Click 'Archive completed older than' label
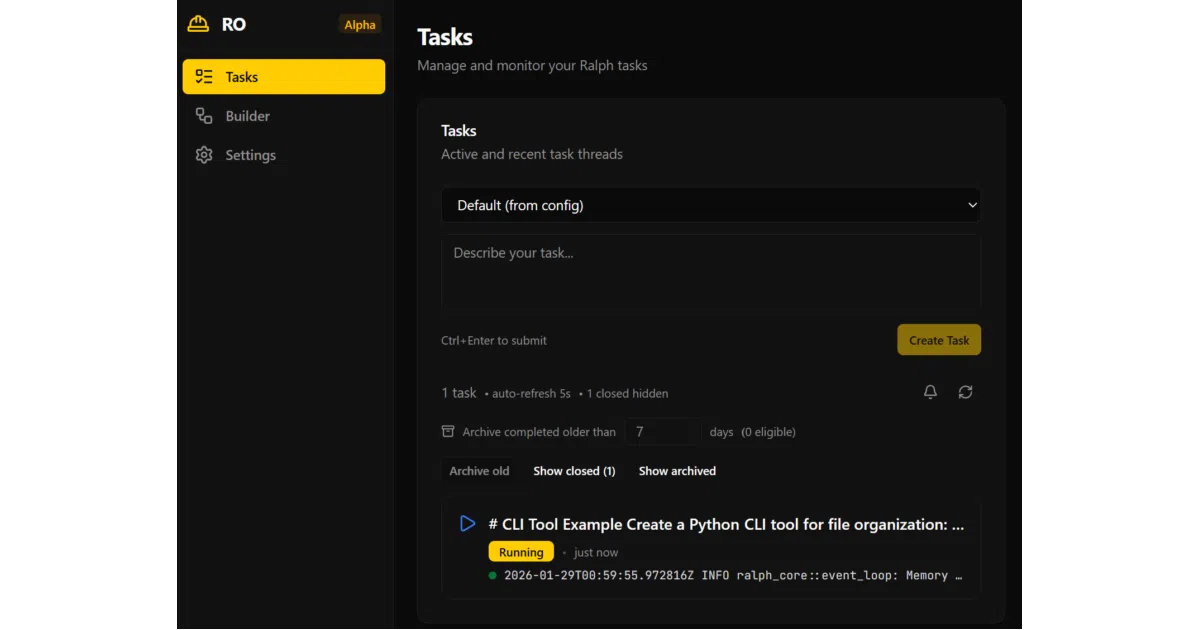Image resolution: width=1200 pixels, height=630 pixels. coord(539,432)
